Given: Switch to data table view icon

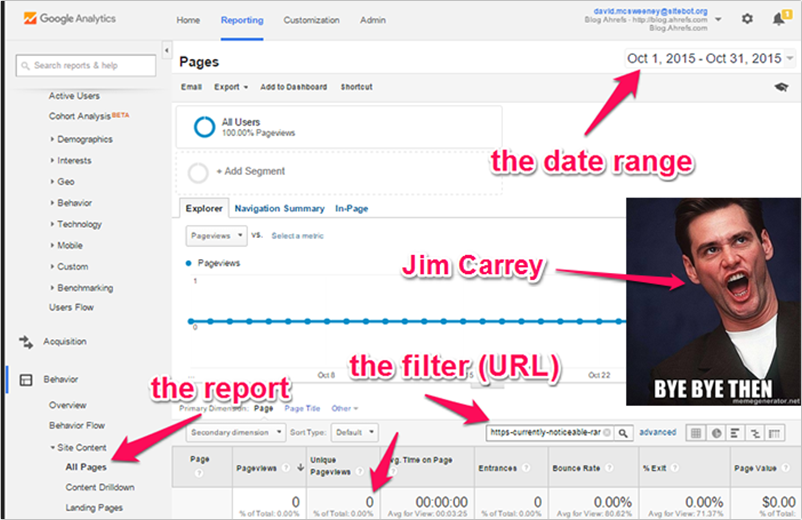Looking at the screenshot, I should click(694, 433).
